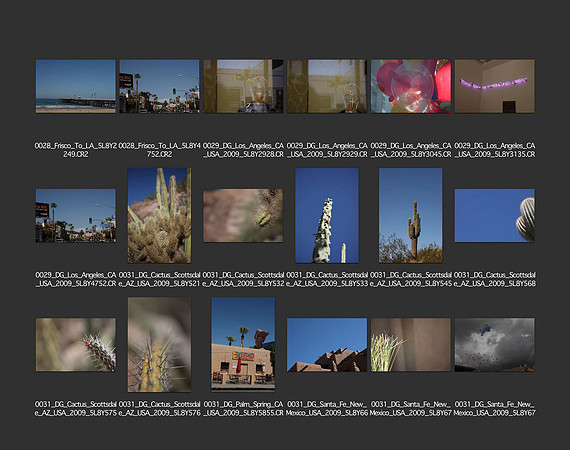Open the yellow cactus spines thumbnail 5L8Y576

[x=159, y=345]
